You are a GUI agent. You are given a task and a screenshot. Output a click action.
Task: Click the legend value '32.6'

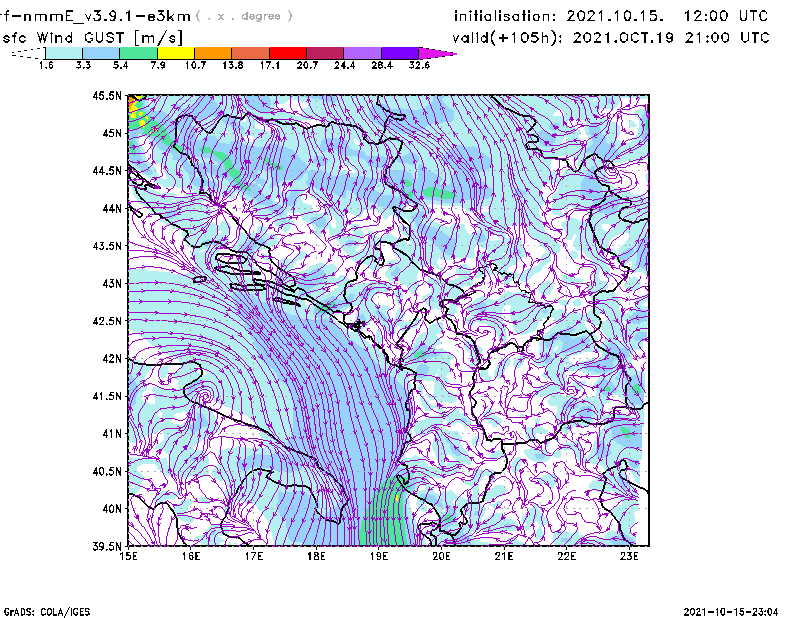(x=419, y=65)
